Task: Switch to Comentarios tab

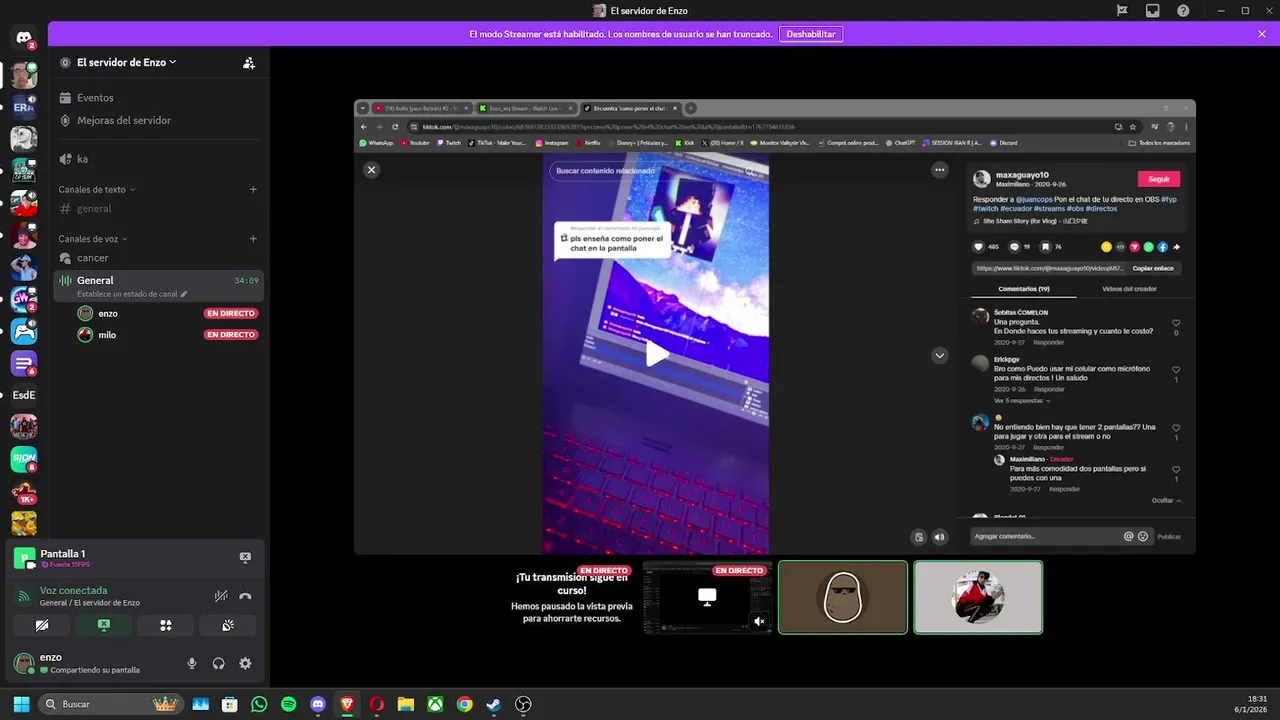Action: coord(1024,289)
